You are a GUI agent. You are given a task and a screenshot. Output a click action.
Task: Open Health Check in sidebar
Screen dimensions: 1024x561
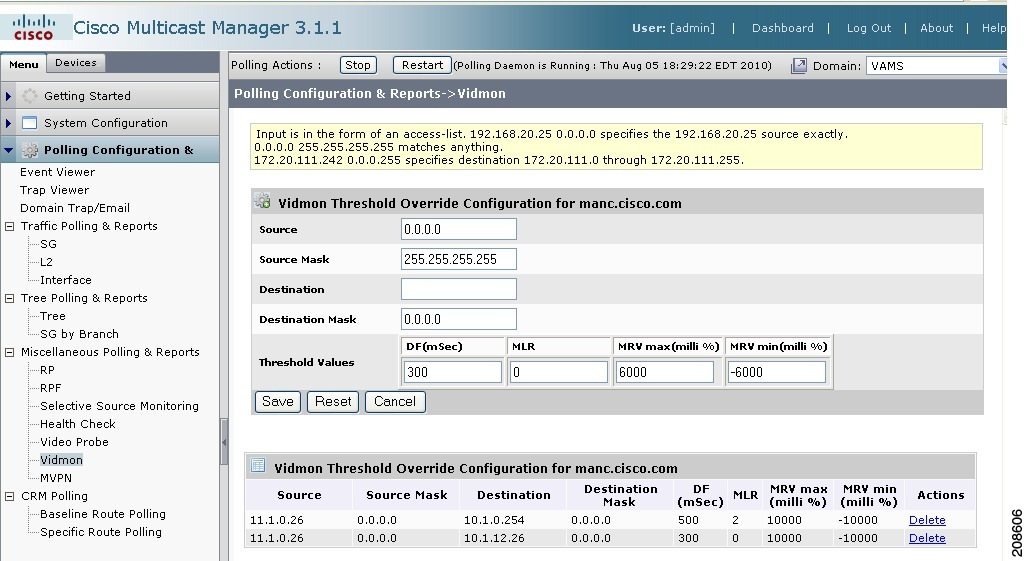point(78,425)
